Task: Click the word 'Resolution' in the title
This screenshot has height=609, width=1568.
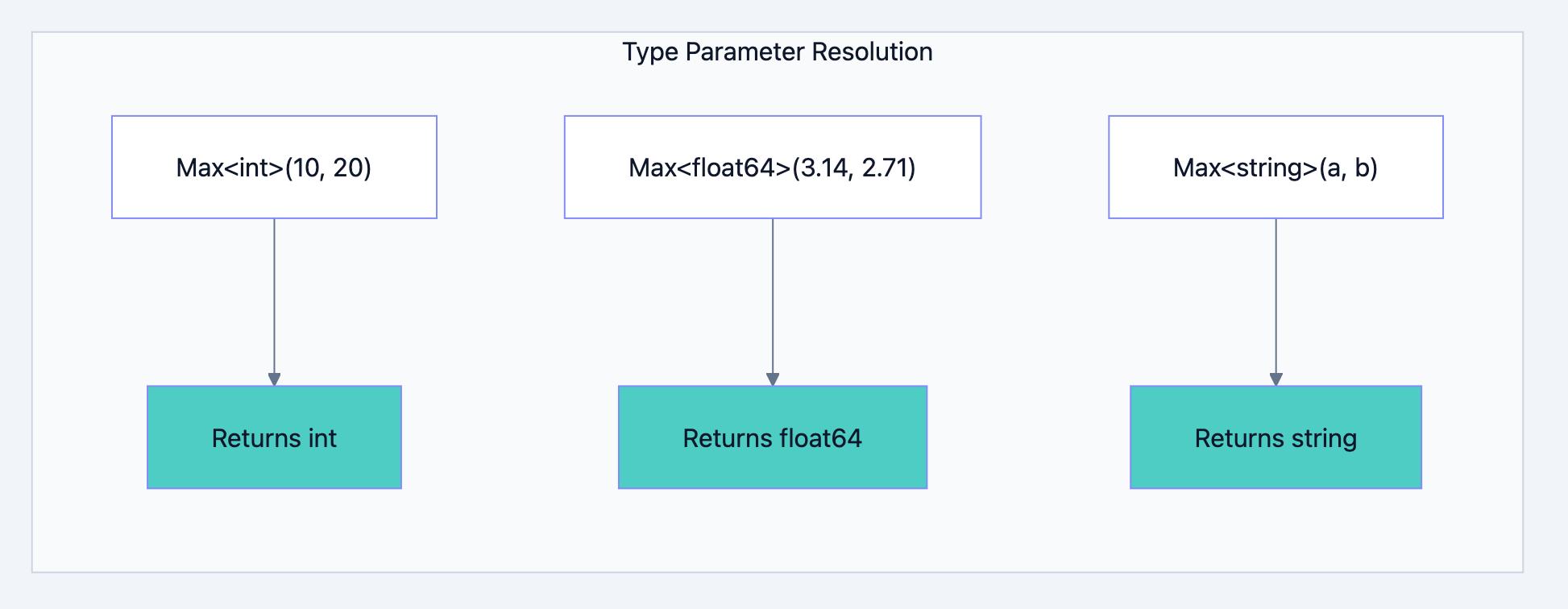Action: [x=872, y=52]
